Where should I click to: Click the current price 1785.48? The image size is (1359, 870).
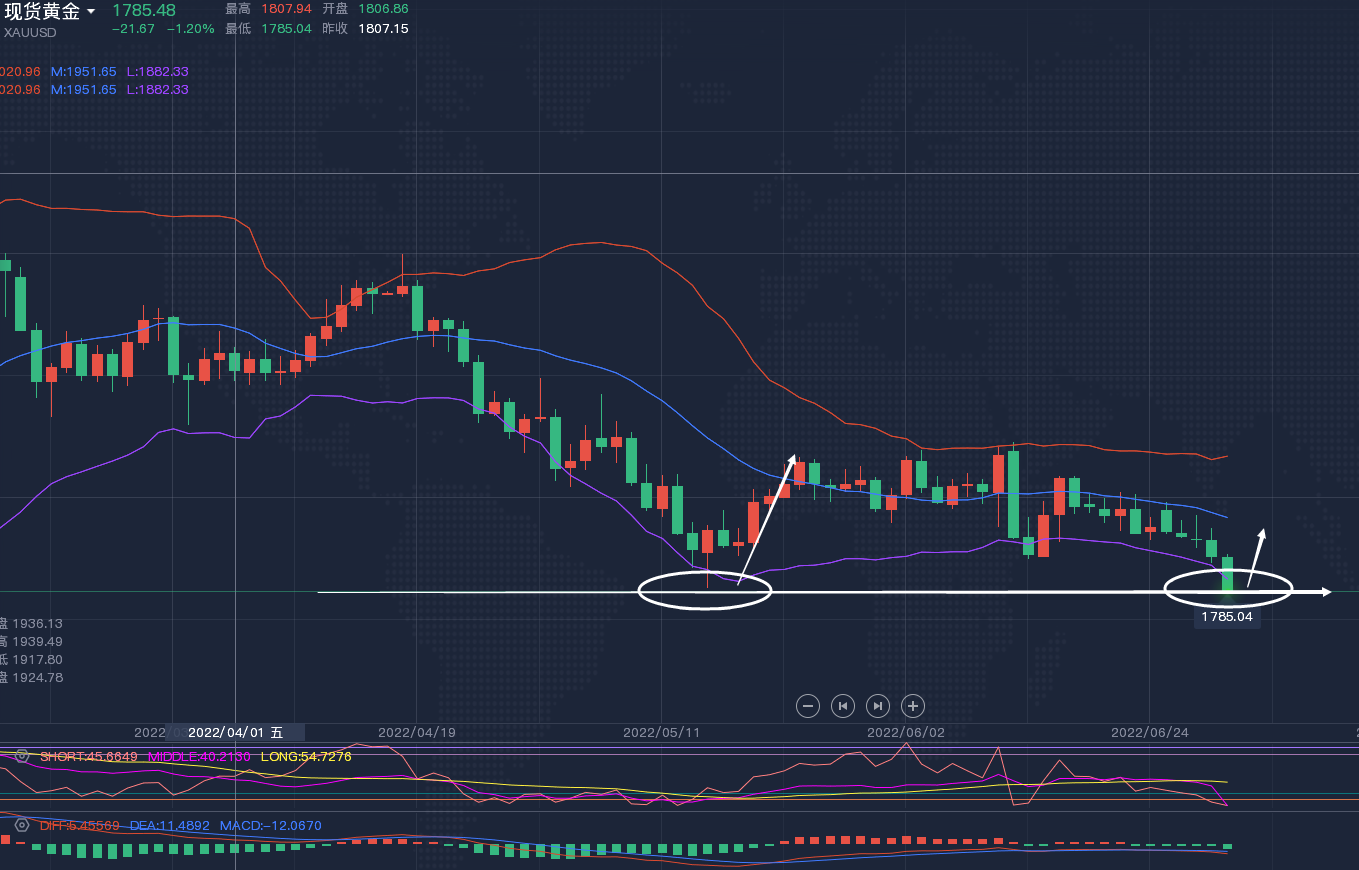pyautogui.click(x=143, y=10)
